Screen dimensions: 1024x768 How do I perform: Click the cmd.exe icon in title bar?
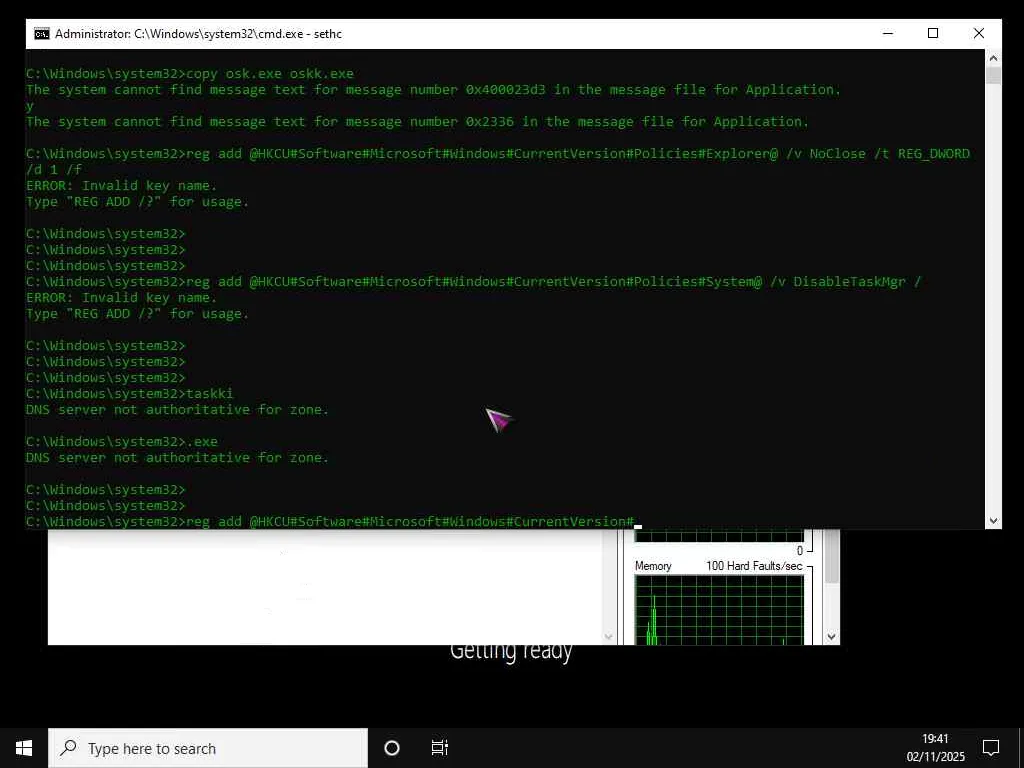point(42,34)
